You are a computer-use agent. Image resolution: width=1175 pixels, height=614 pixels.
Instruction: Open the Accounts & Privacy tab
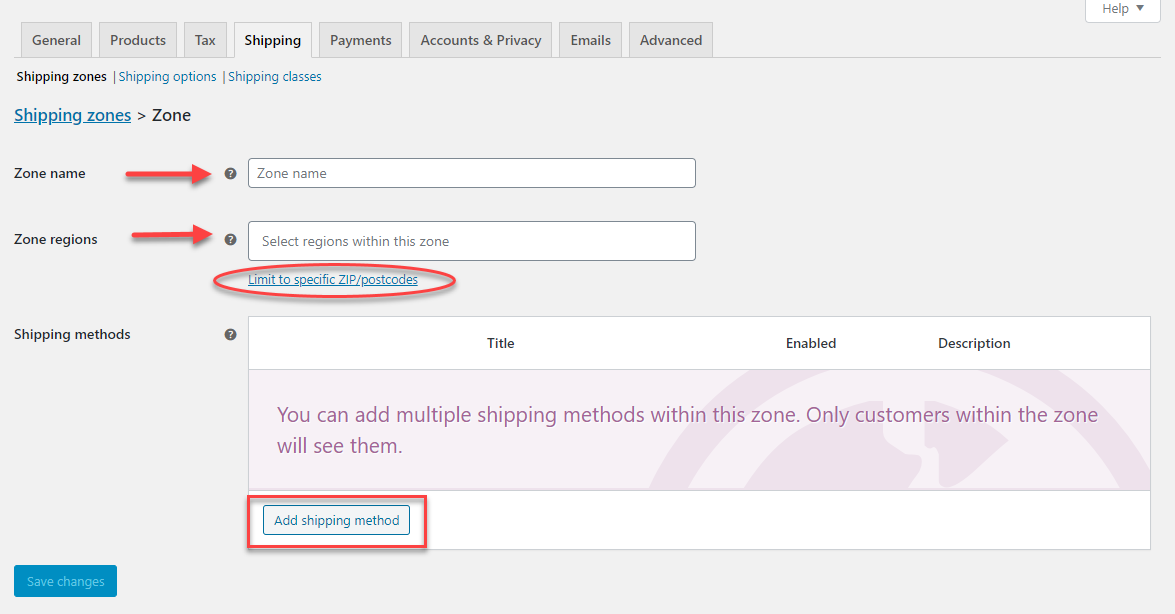(480, 39)
